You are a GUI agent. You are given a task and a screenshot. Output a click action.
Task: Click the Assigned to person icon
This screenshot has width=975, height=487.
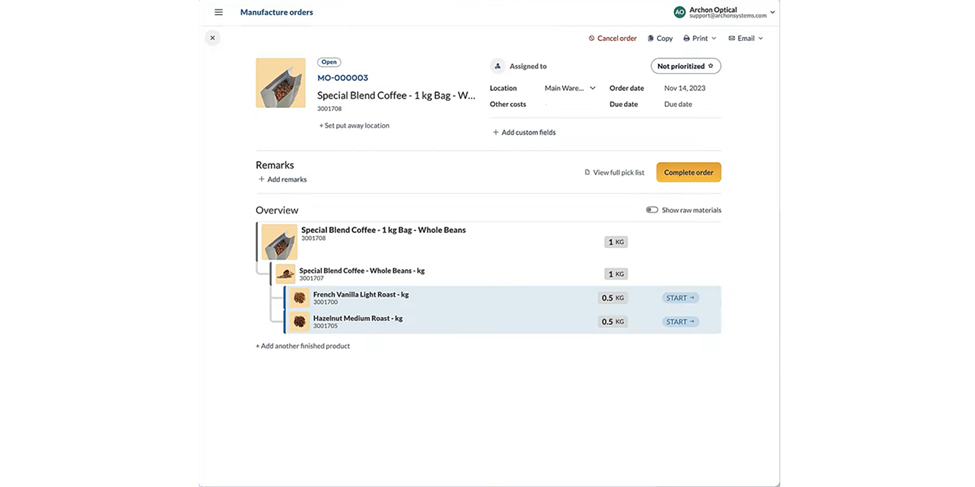point(497,66)
